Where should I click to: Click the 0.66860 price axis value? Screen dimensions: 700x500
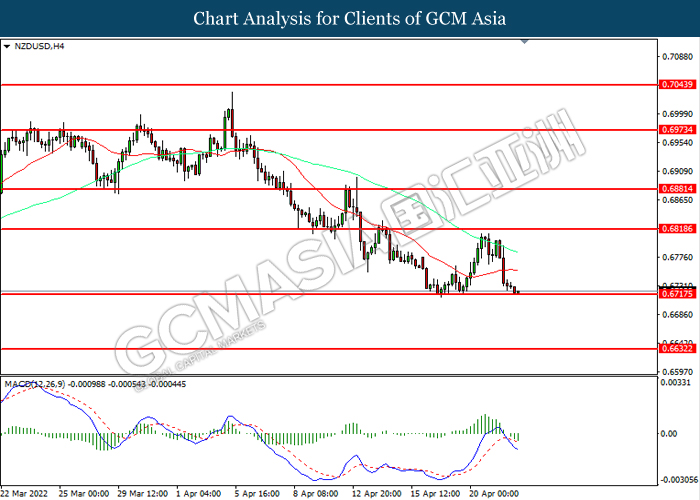[x=678, y=315]
